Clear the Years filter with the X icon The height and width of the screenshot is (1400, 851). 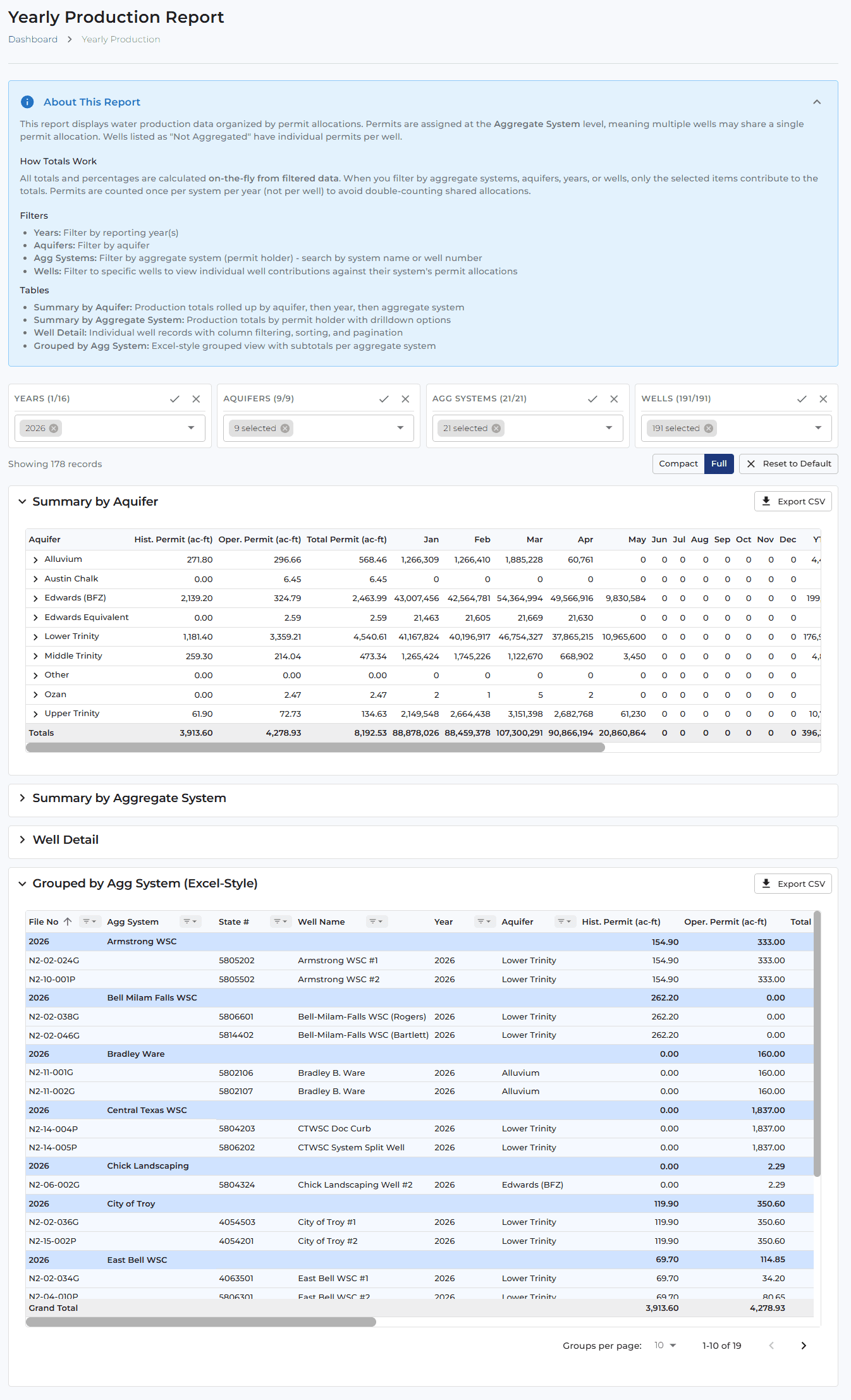click(196, 399)
